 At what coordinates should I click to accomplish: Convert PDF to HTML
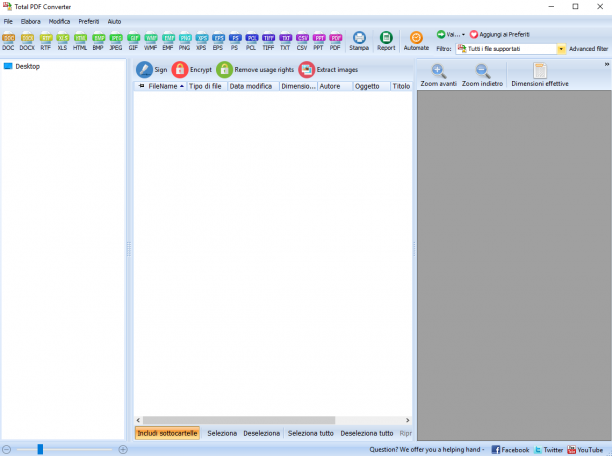[80, 41]
